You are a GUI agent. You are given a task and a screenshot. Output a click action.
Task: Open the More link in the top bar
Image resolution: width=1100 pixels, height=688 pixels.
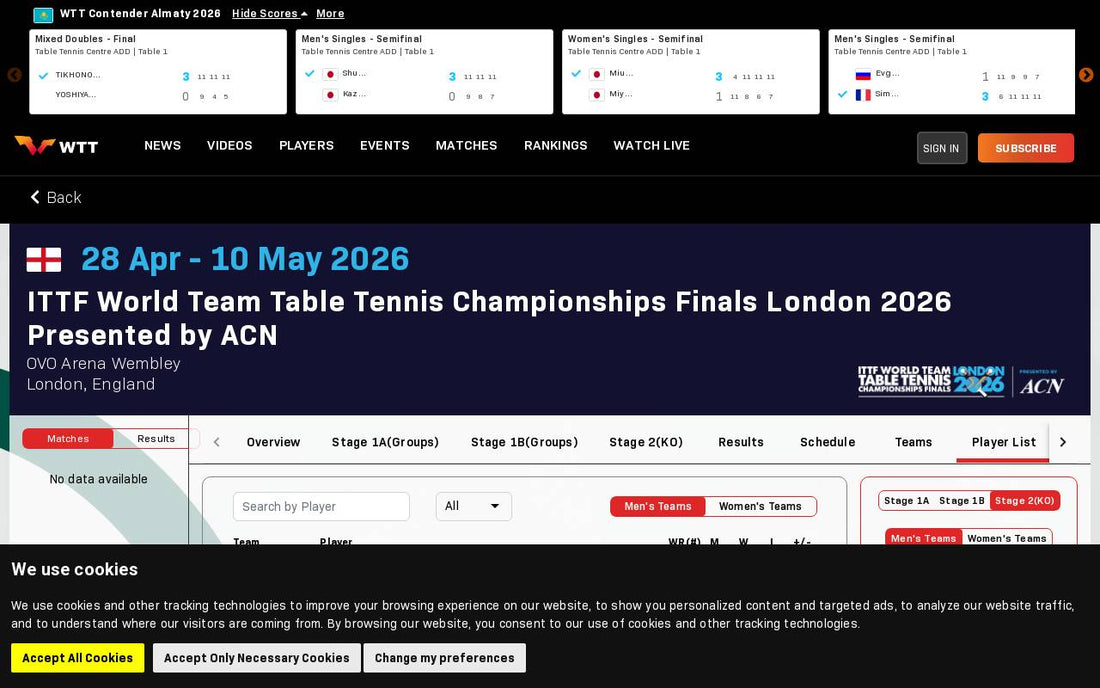click(x=330, y=13)
